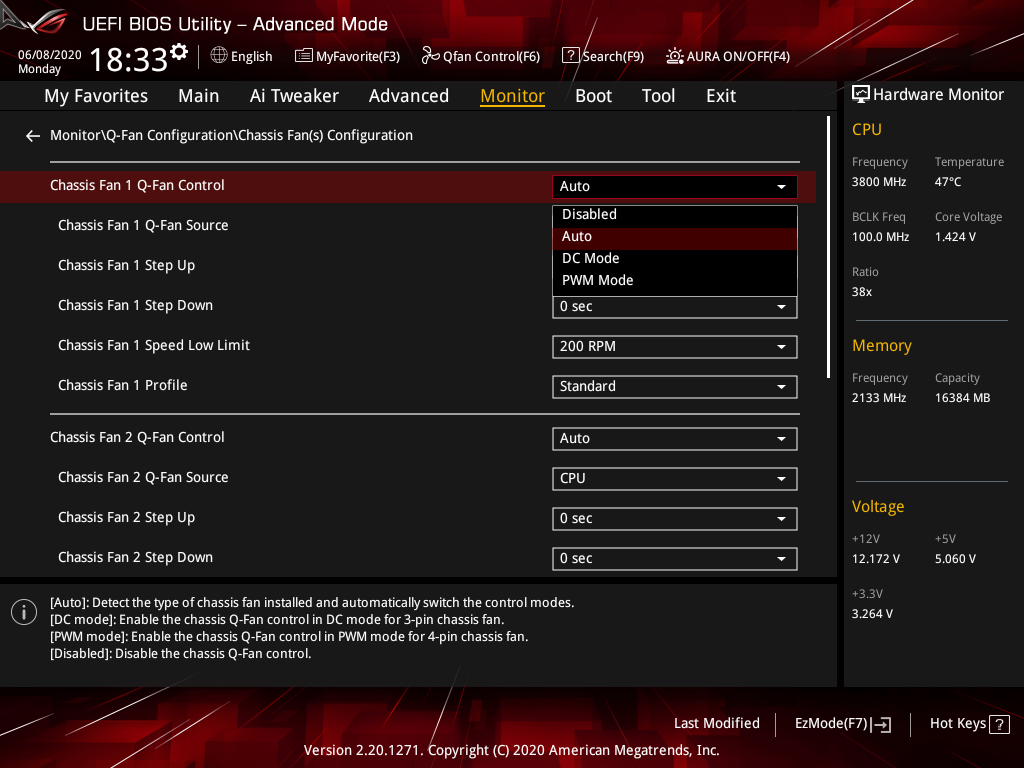Choose Auto in the open dropdown list
The image size is (1024, 768).
click(675, 237)
